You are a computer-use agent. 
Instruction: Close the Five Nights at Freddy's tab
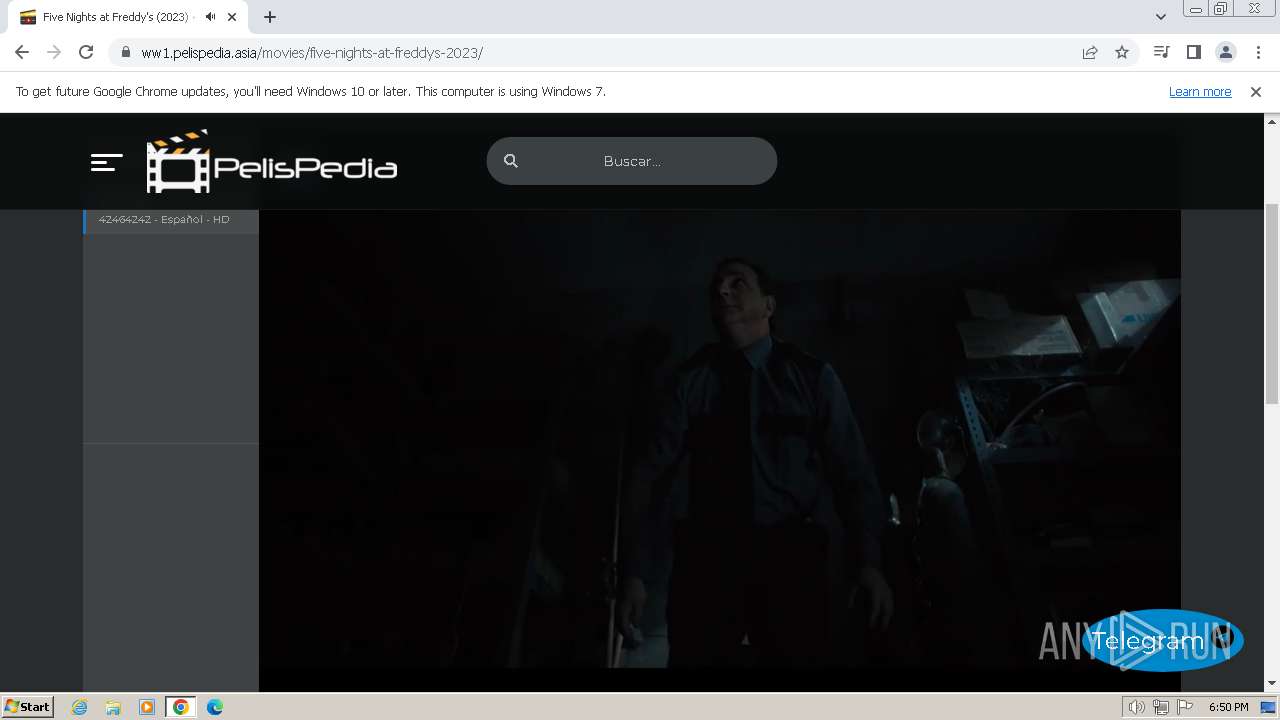point(232,17)
